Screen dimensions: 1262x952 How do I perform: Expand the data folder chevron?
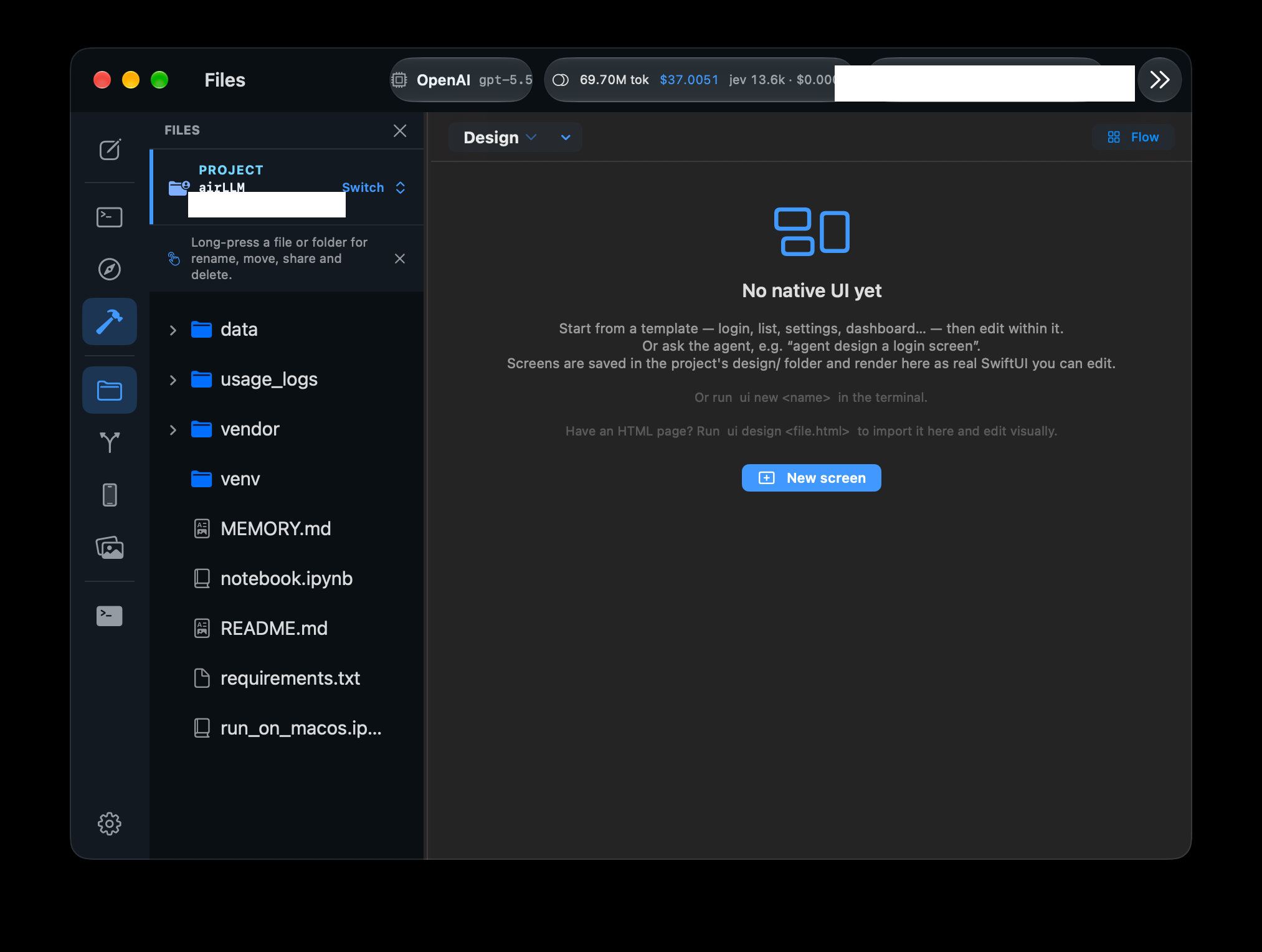(x=173, y=330)
